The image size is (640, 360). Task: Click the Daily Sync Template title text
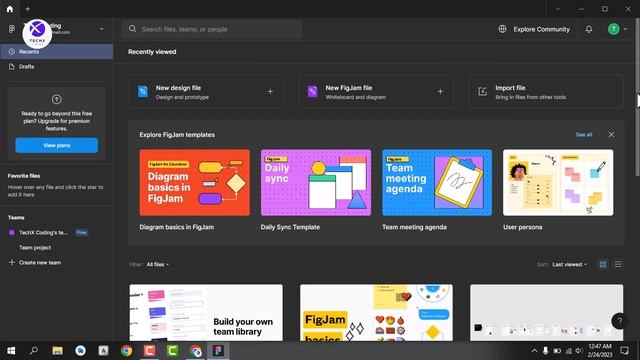pyautogui.click(x=290, y=227)
